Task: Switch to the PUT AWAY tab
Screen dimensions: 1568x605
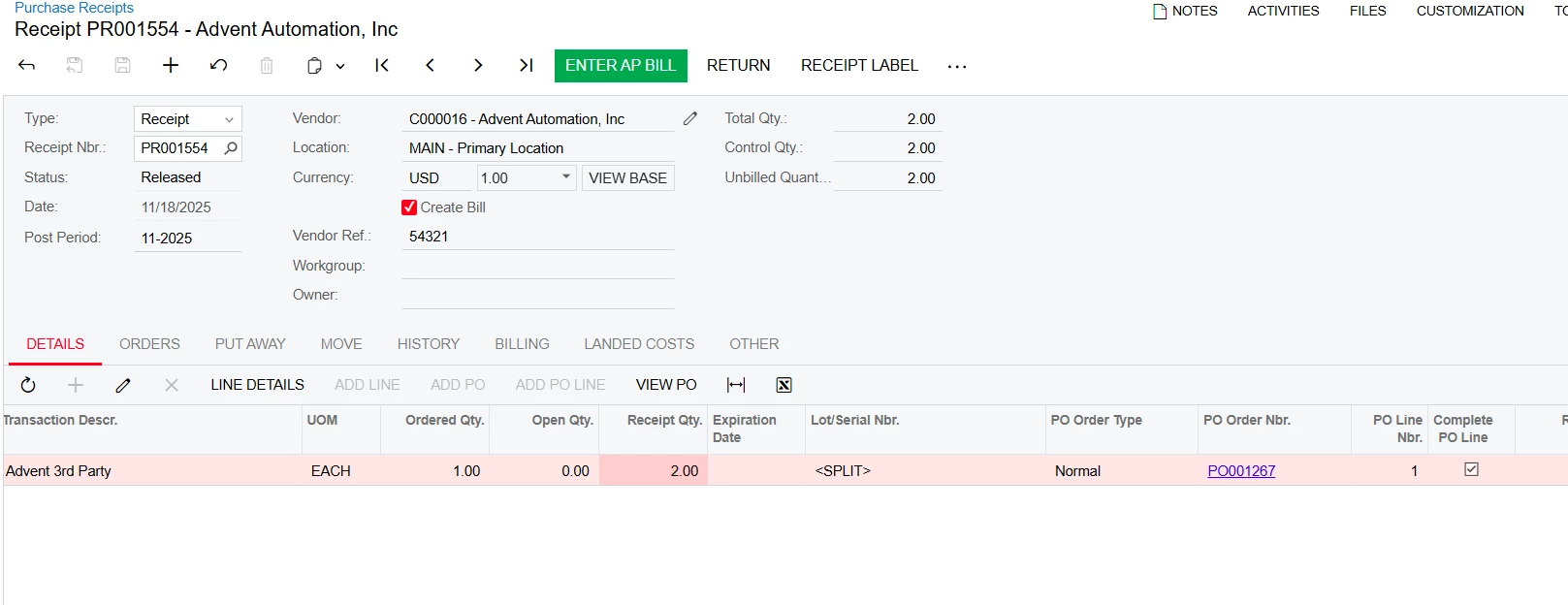Action: pyautogui.click(x=250, y=344)
